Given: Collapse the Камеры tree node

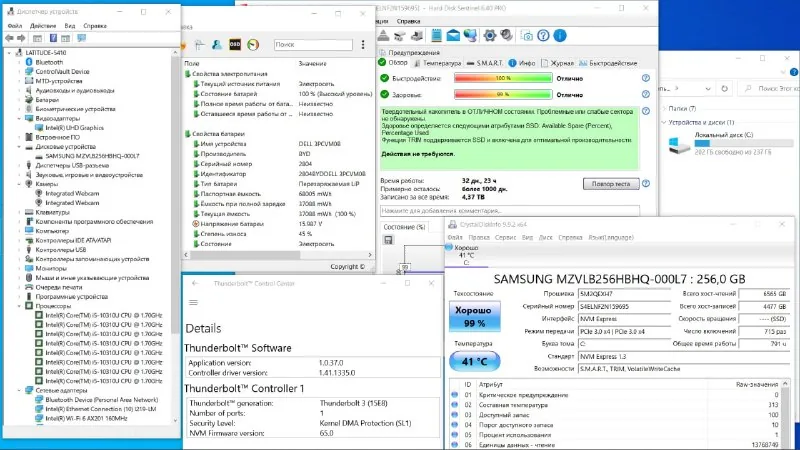Looking at the screenshot, I should point(19,184).
